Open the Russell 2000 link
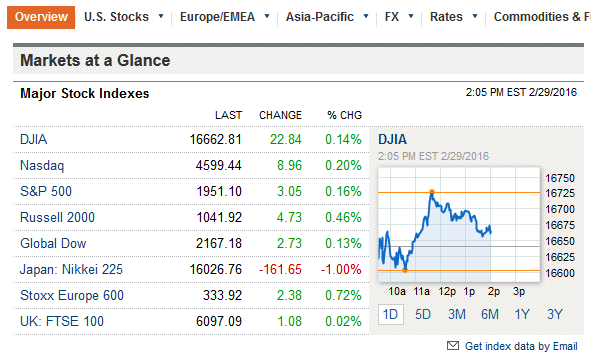The height and width of the screenshot is (360, 591). [x=57, y=218]
